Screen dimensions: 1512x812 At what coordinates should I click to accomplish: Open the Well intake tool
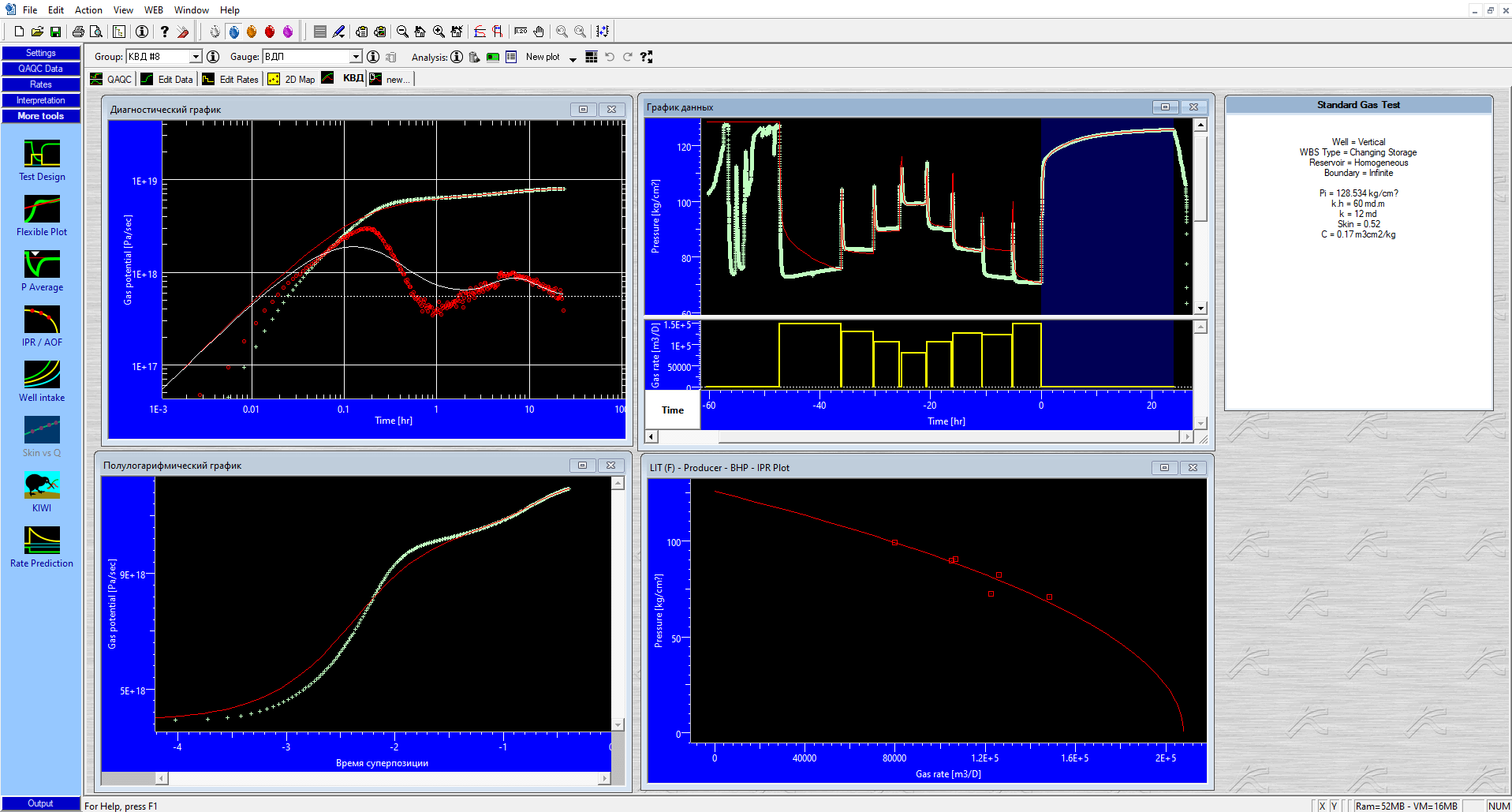[42, 381]
